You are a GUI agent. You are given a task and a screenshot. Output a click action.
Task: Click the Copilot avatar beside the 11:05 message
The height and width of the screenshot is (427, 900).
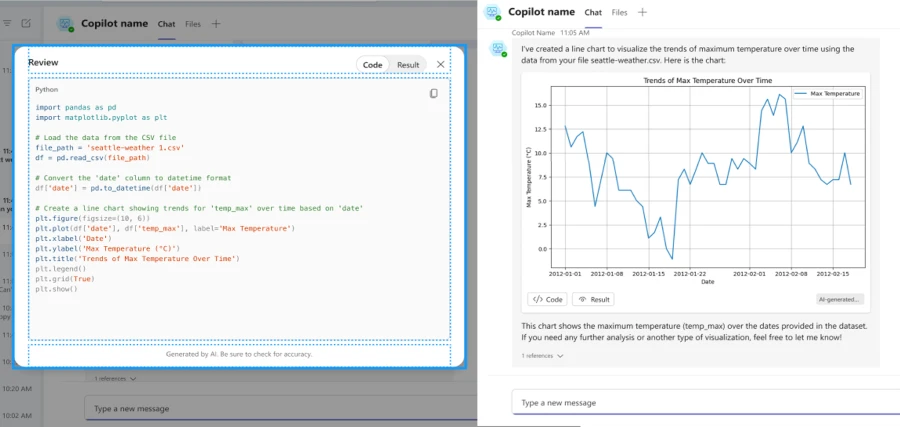tap(496, 48)
